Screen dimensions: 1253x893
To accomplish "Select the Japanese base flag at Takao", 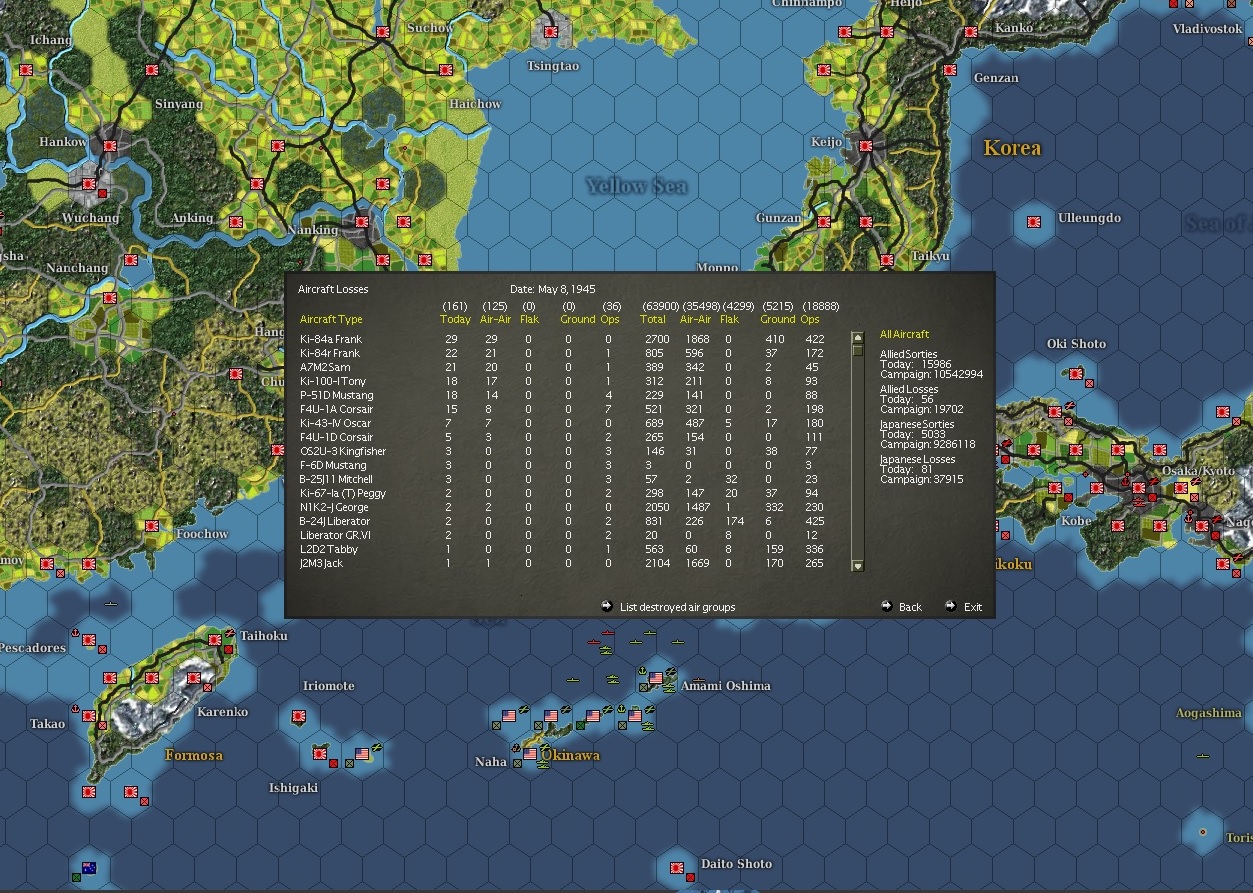I will coord(88,716).
